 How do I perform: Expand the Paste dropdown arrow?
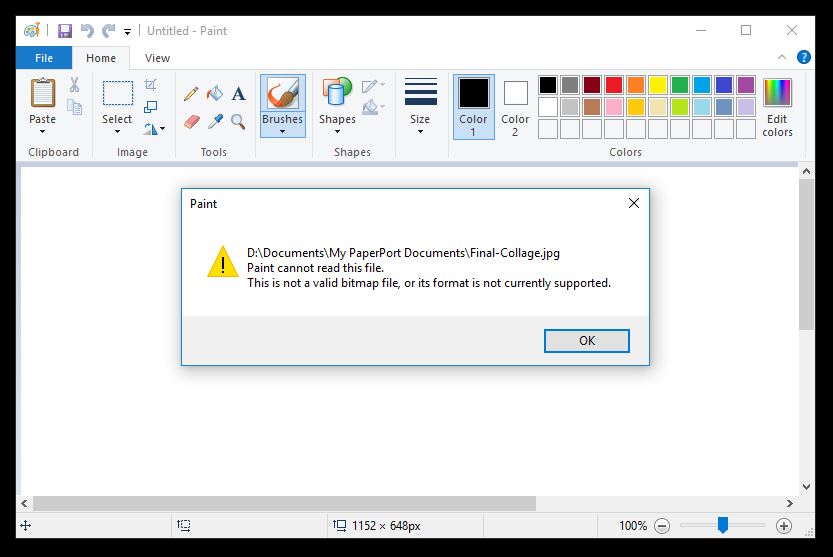click(42, 131)
